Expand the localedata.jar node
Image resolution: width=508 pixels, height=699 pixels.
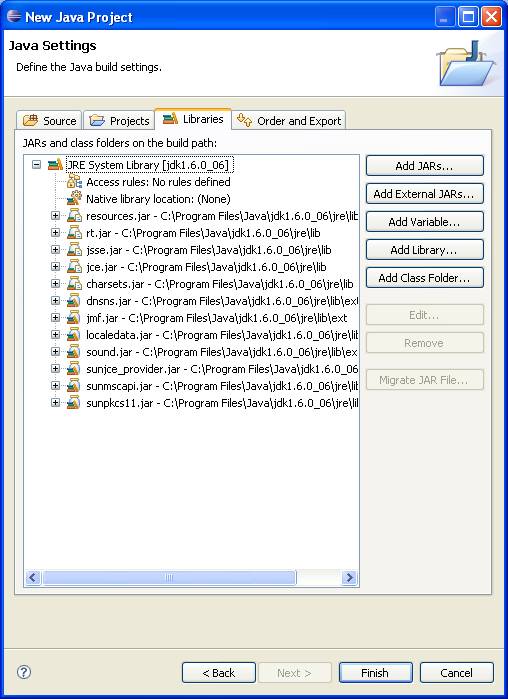tap(55, 335)
